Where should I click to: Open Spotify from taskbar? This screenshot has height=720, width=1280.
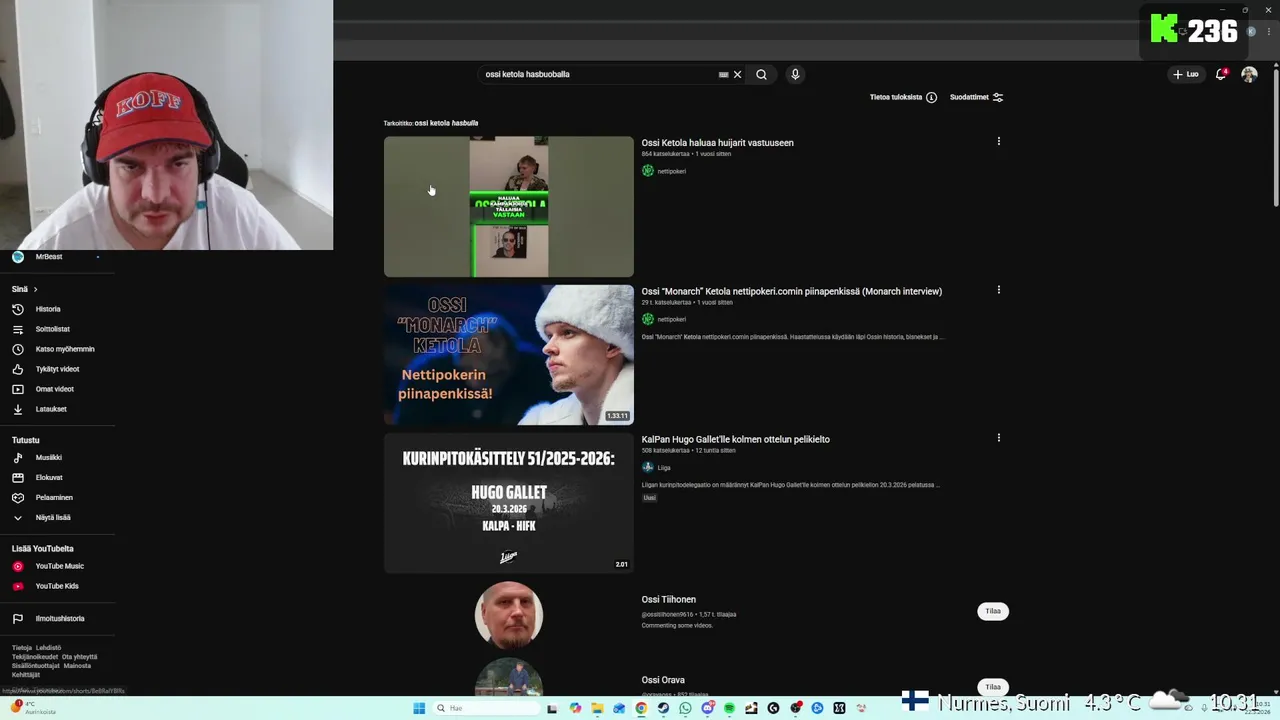pyautogui.click(x=729, y=708)
